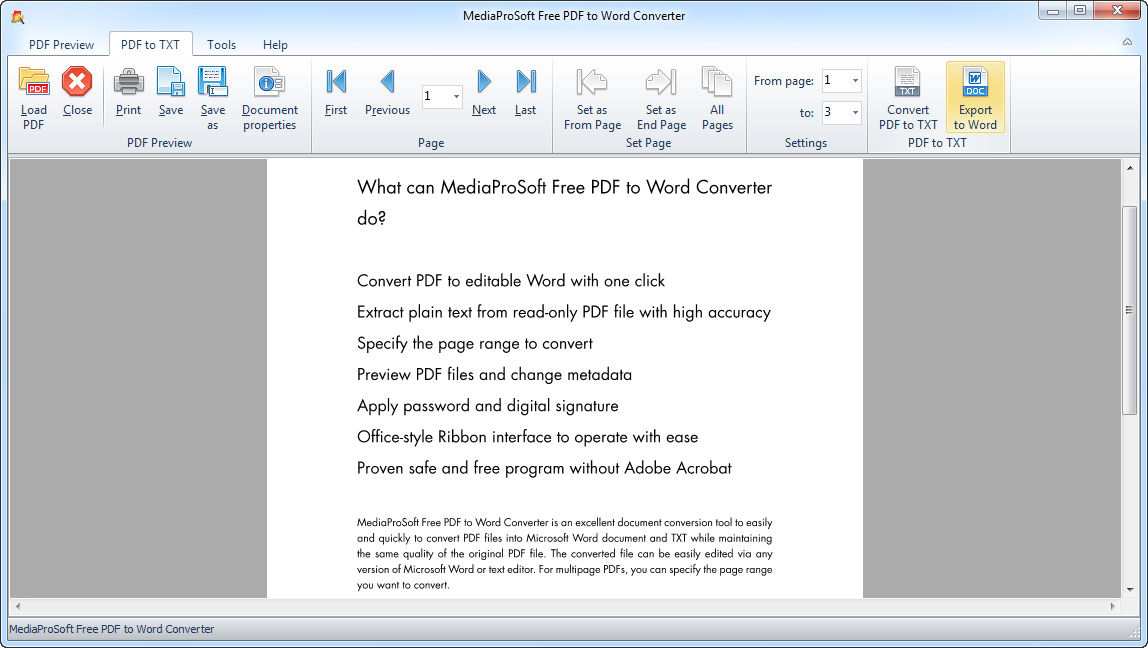Viewport: 1148px width, 648px height.
Task: Click the heading 'What can MediaProSoft Free PDF to Word Converter'
Action: (564, 187)
